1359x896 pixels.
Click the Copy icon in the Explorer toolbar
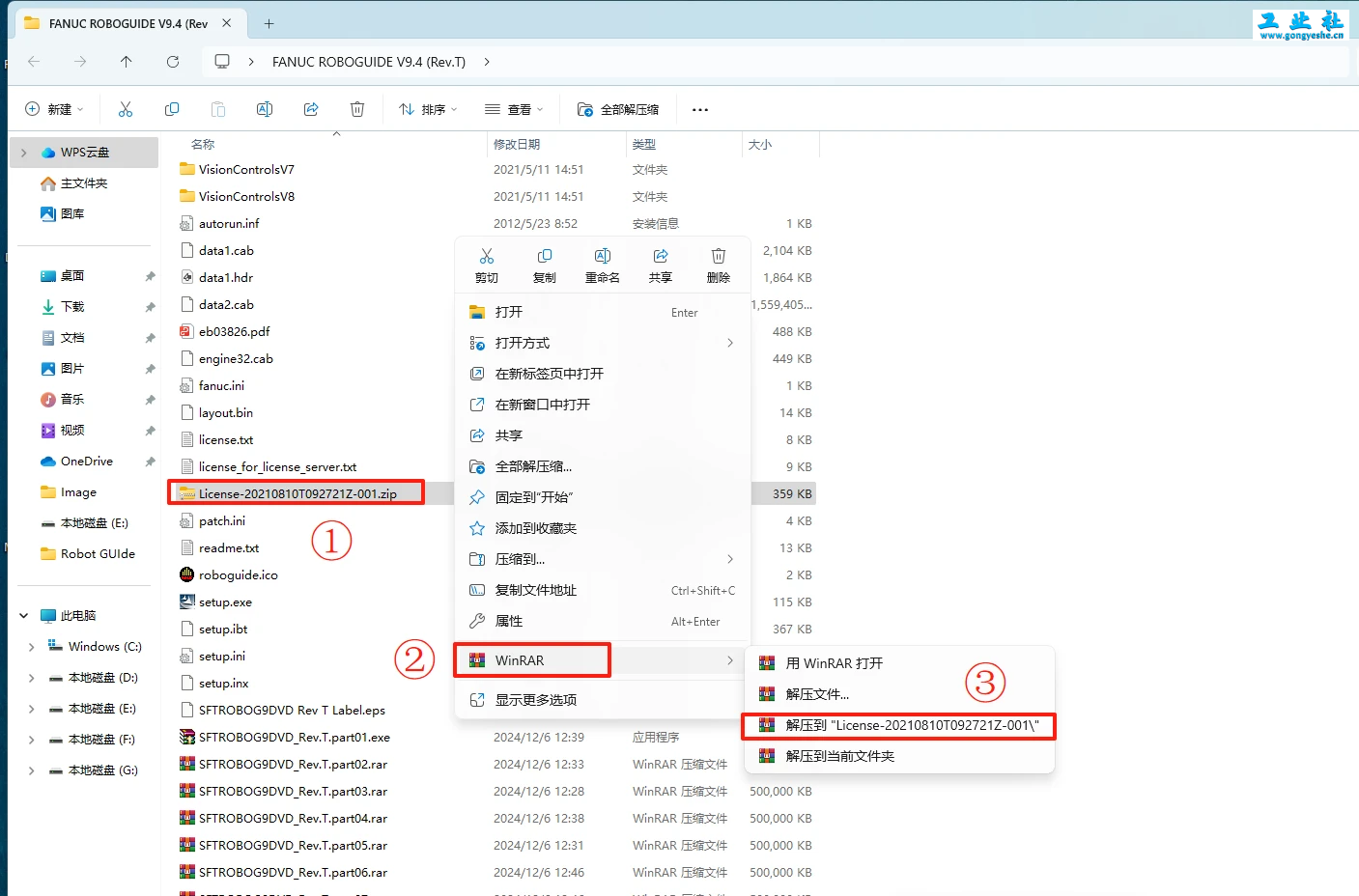[172, 109]
